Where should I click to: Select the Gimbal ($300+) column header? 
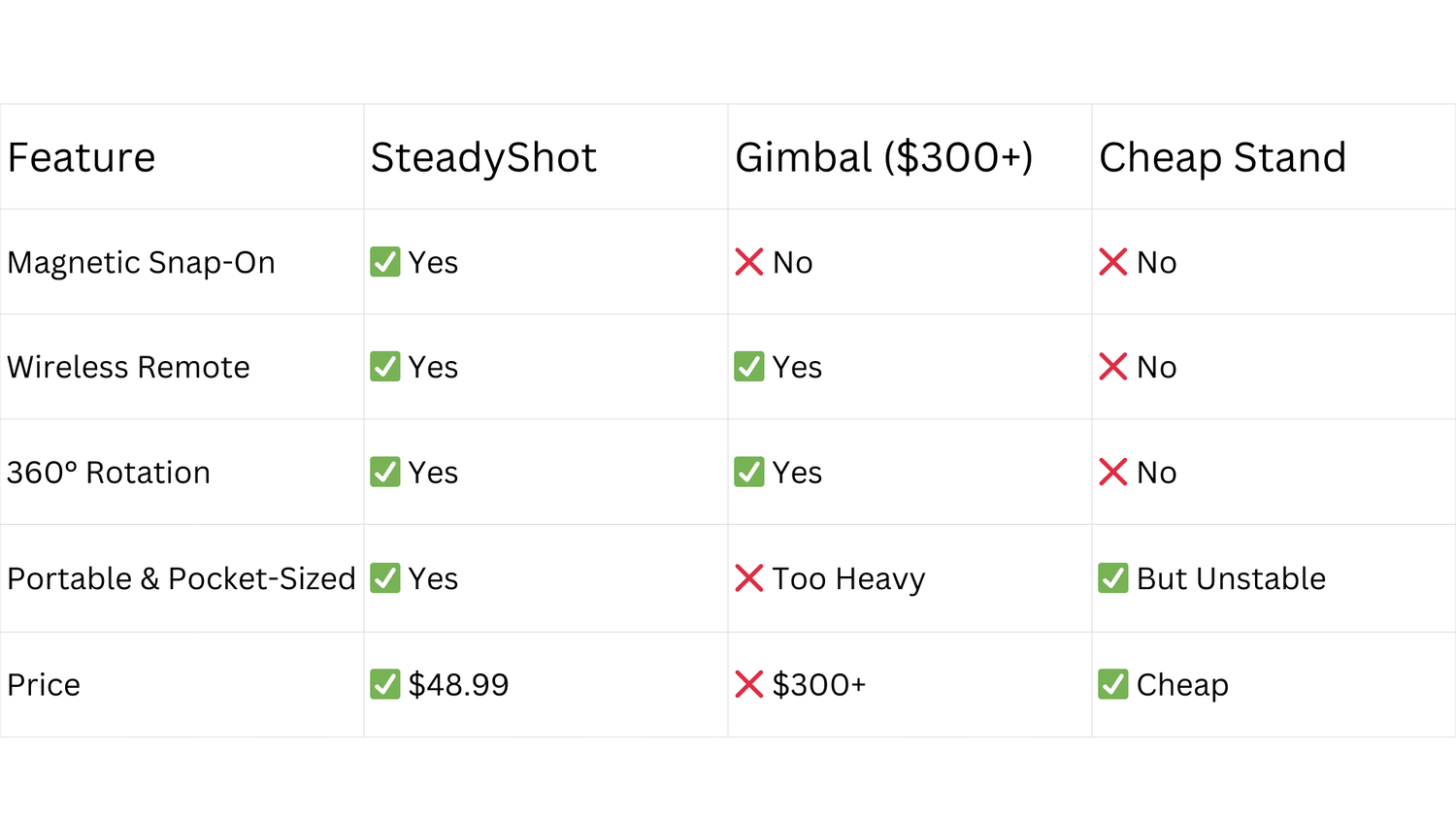pyautogui.click(x=884, y=158)
